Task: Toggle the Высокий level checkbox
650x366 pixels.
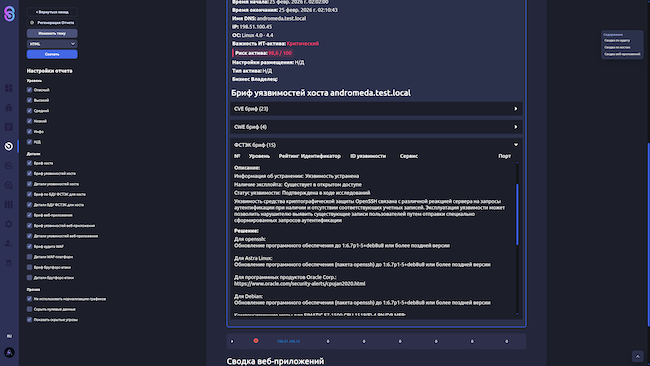Action: pos(29,100)
